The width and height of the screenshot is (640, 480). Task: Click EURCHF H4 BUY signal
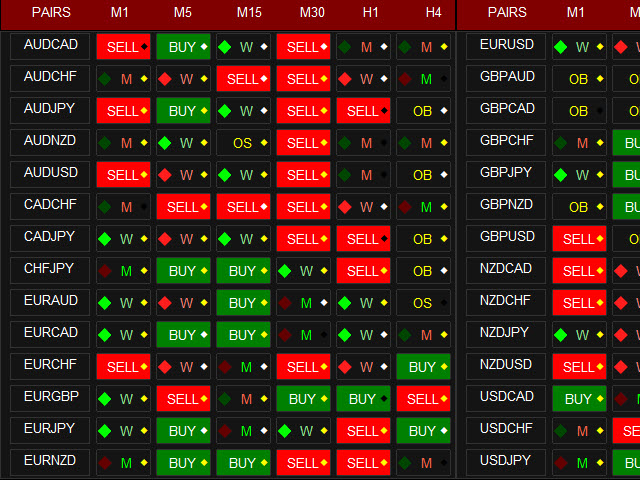click(x=423, y=367)
